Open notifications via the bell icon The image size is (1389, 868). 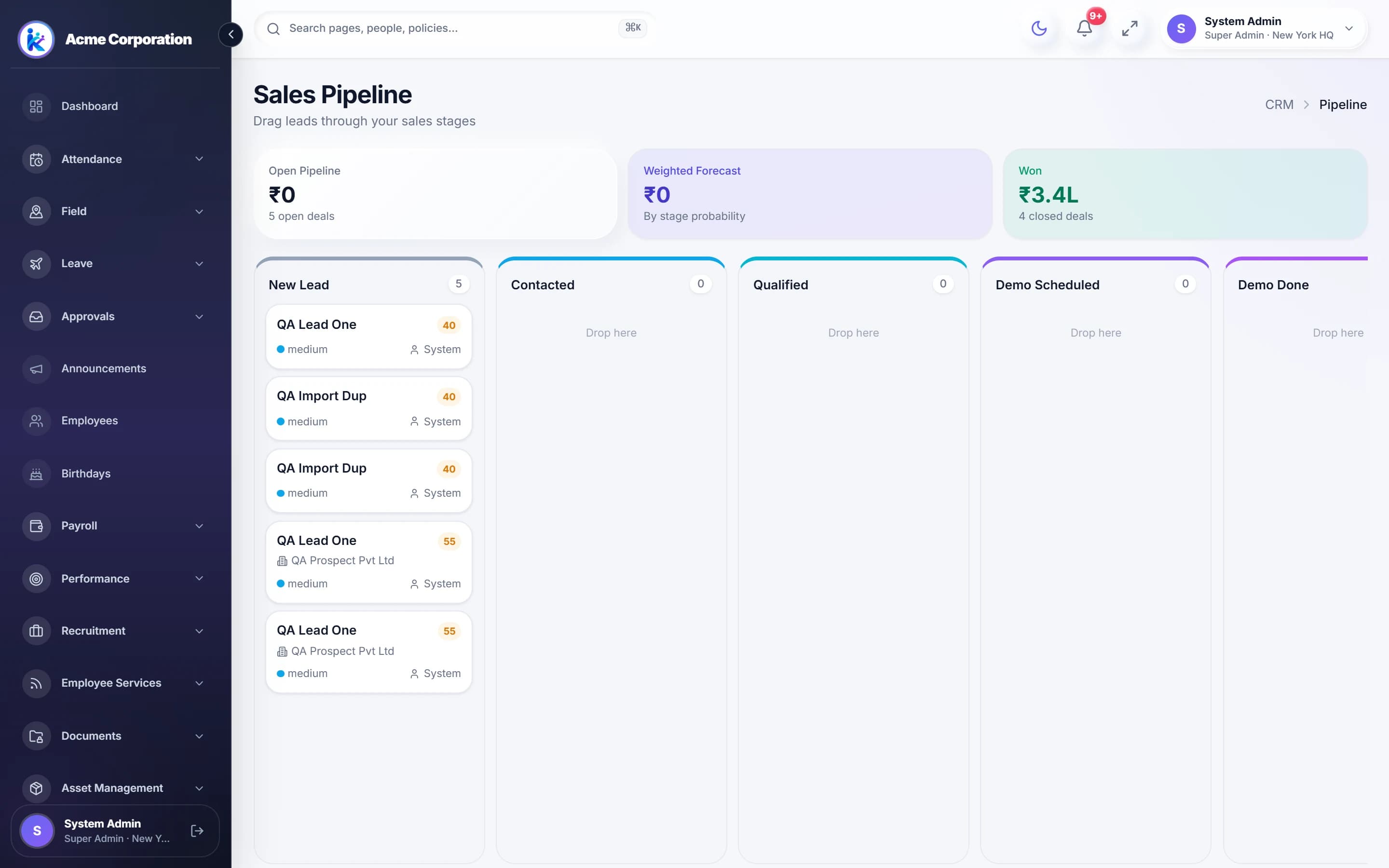coord(1084,28)
